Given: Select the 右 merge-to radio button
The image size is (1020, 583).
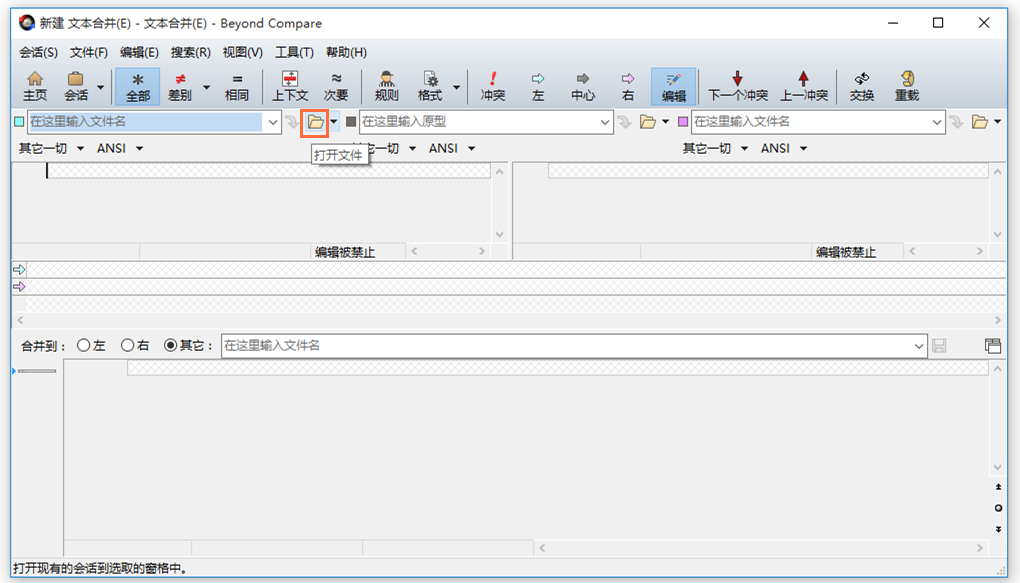Looking at the screenshot, I should (127, 345).
